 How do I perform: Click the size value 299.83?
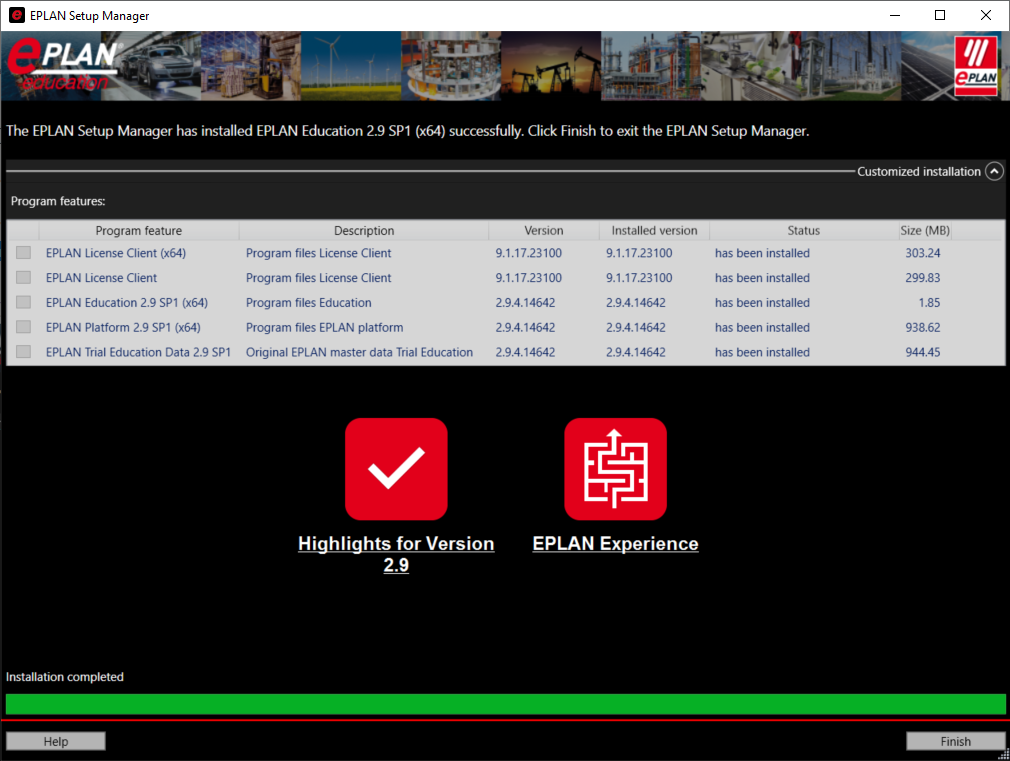point(922,278)
